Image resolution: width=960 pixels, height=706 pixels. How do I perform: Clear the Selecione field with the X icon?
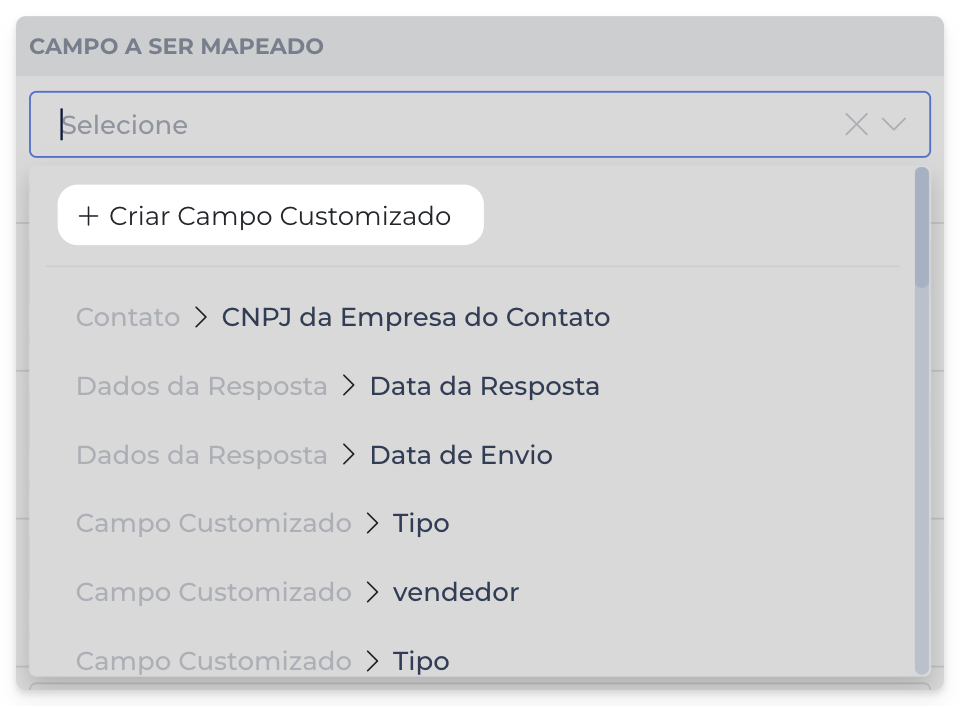click(856, 125)
